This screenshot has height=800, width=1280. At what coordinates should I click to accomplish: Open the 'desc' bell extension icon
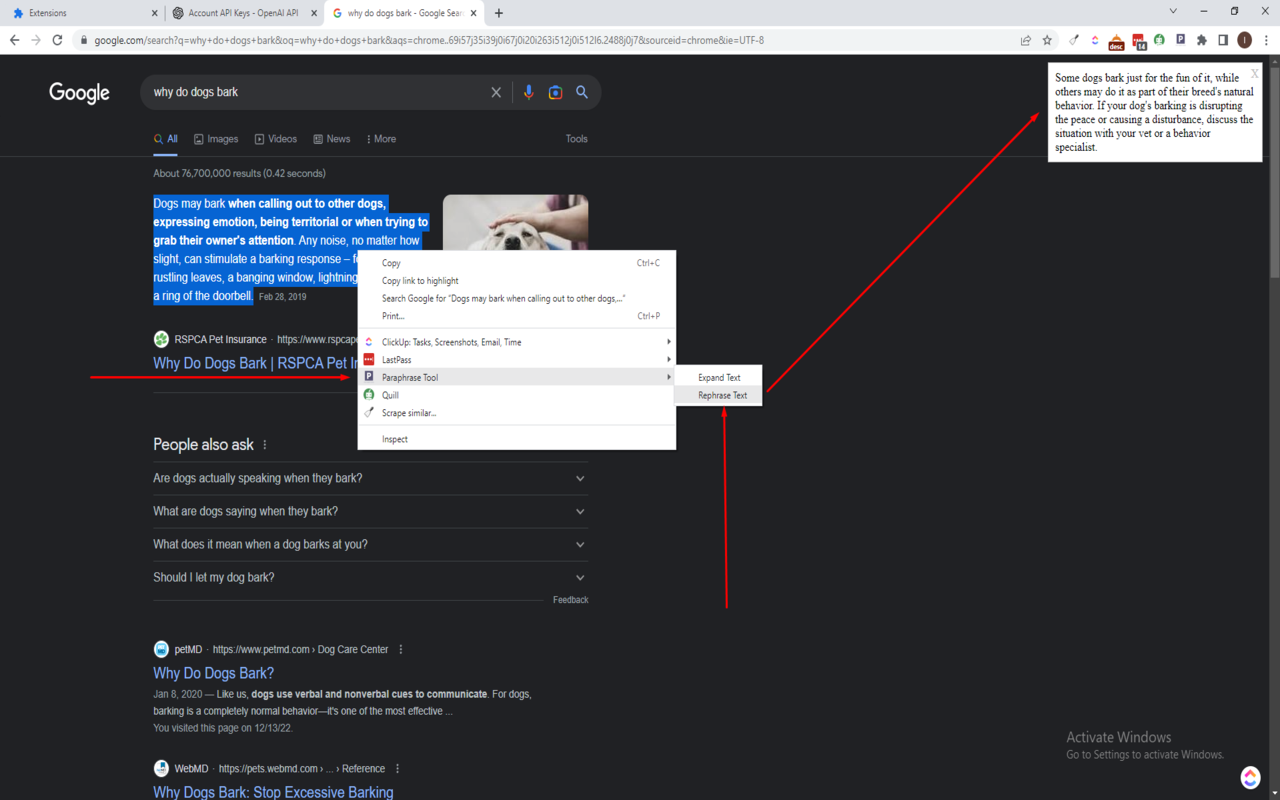(1116, 41)
